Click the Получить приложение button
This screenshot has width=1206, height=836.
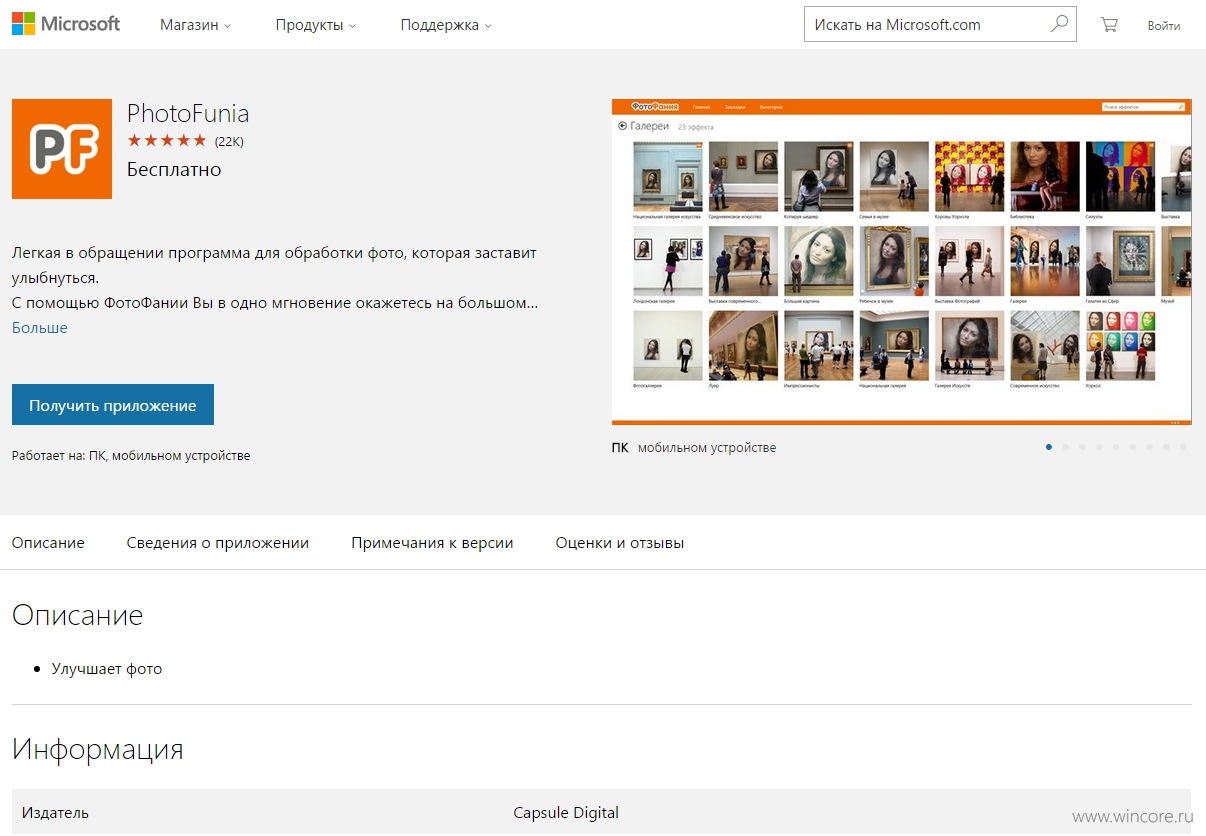coord(113,405)
